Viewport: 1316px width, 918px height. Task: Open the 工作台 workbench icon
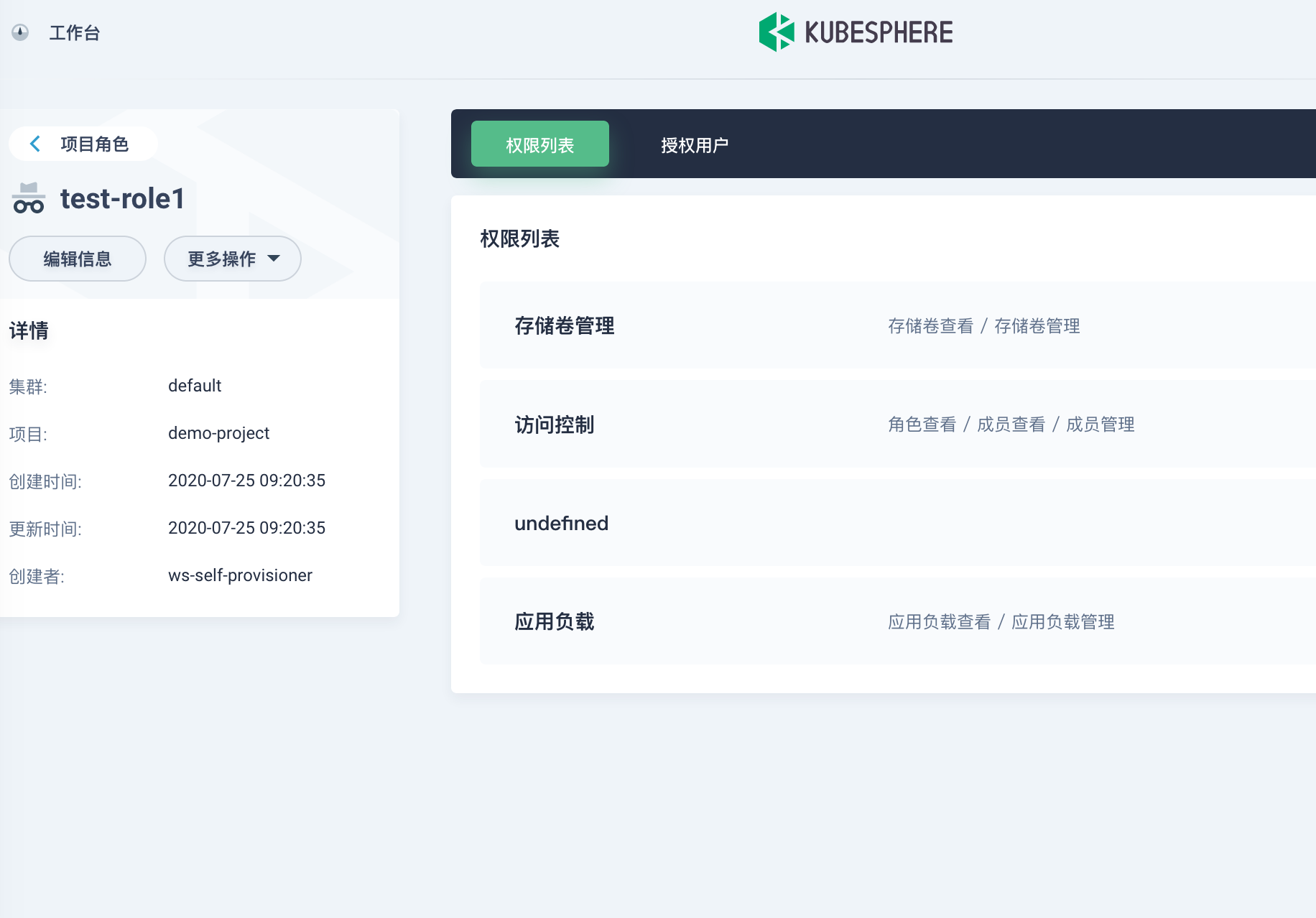[x=20, y=32]
